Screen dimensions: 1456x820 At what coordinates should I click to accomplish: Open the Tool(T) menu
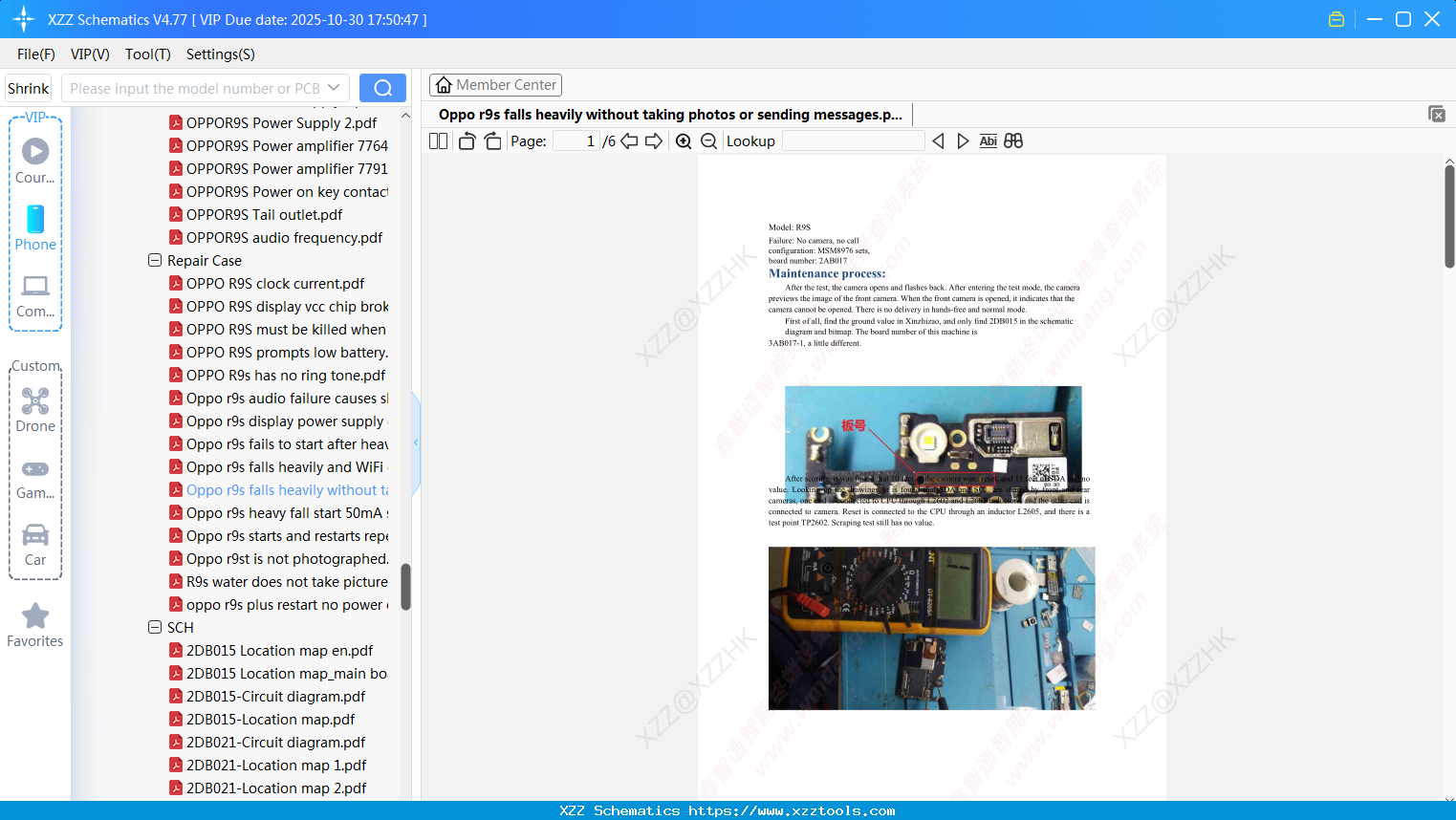148,54
